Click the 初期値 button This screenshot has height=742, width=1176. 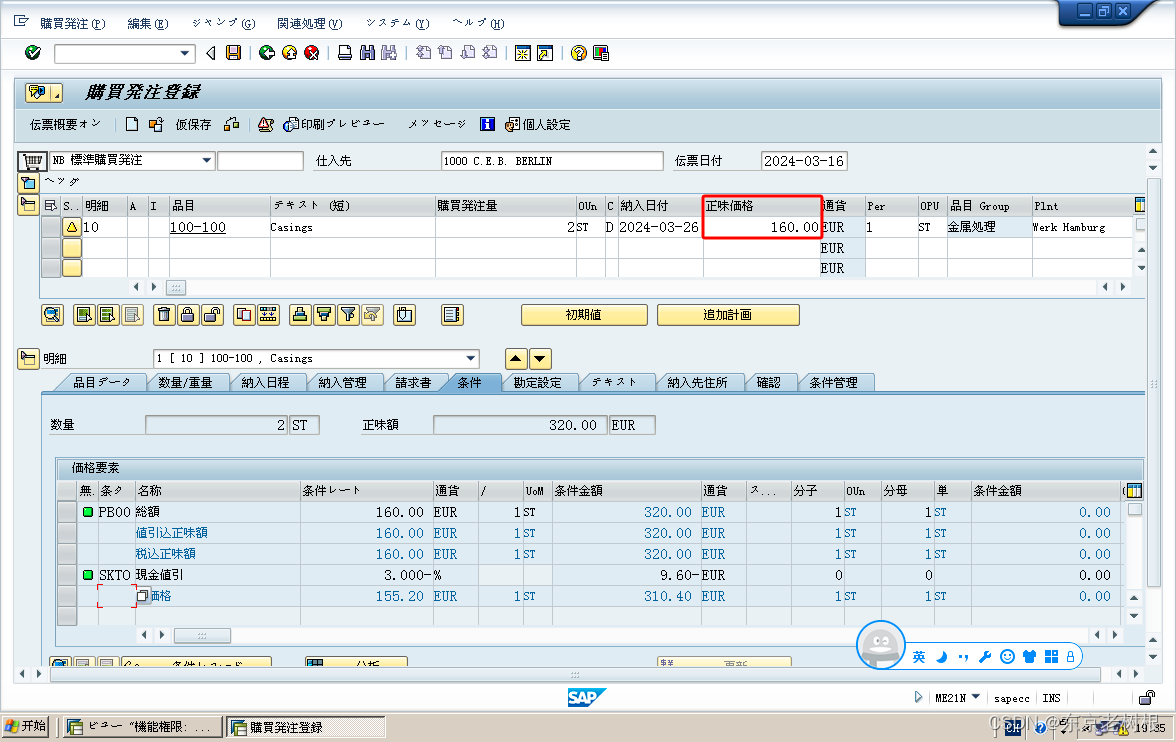pos(583,315)
